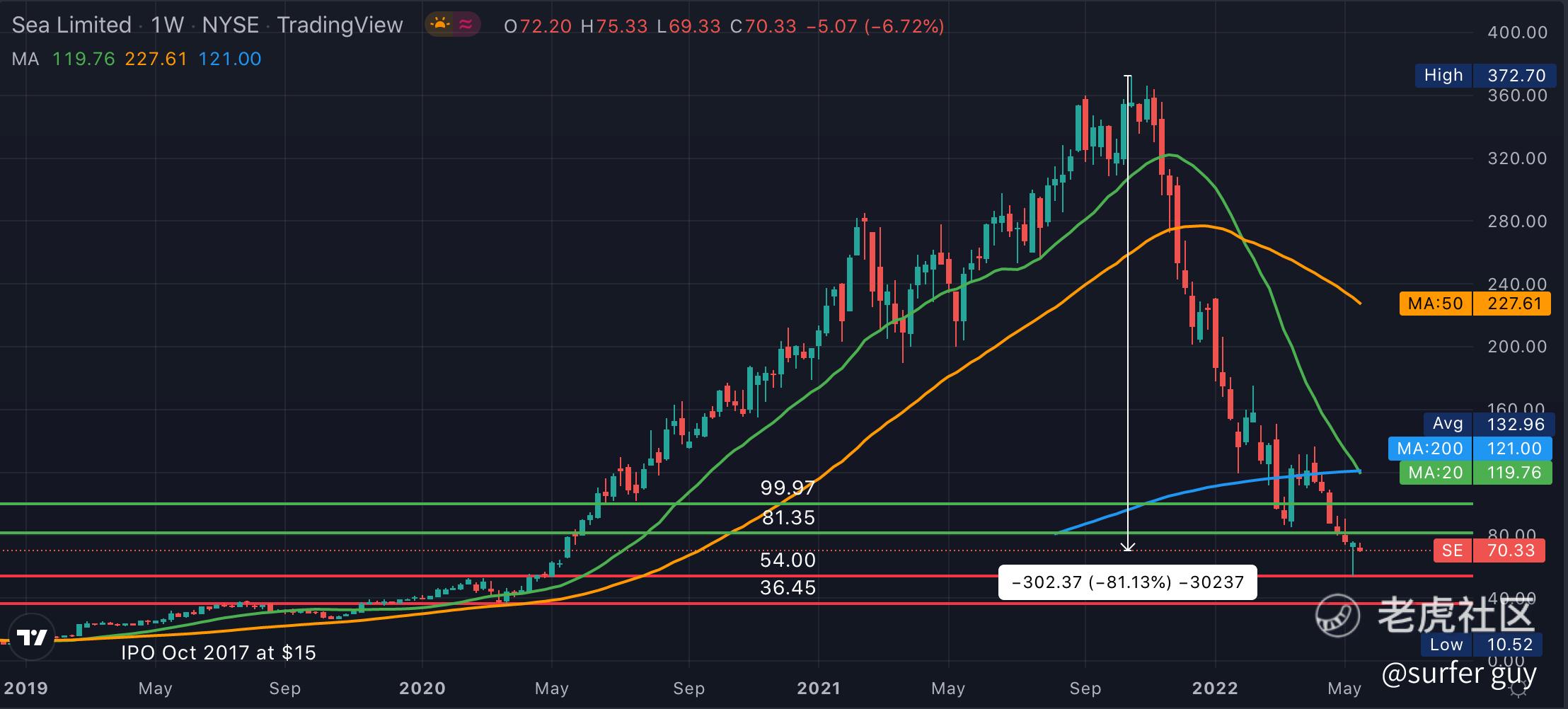Image resolution: width=1568 pixels, height=709 pixels.
Task: Click the TradingView text in the title
Action: 340,25
